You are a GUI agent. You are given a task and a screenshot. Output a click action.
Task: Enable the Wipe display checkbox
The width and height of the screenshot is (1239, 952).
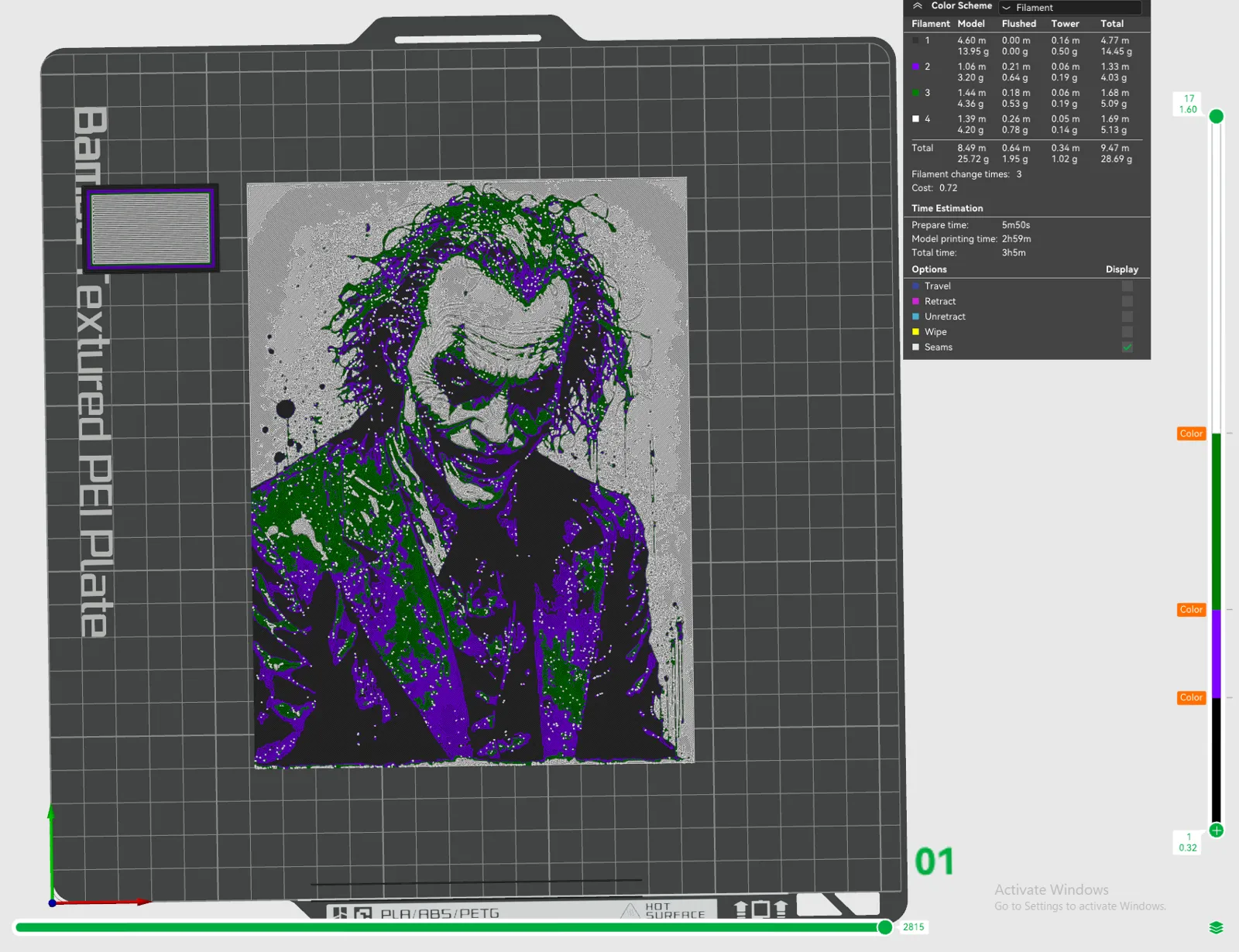coord(1127,332)
